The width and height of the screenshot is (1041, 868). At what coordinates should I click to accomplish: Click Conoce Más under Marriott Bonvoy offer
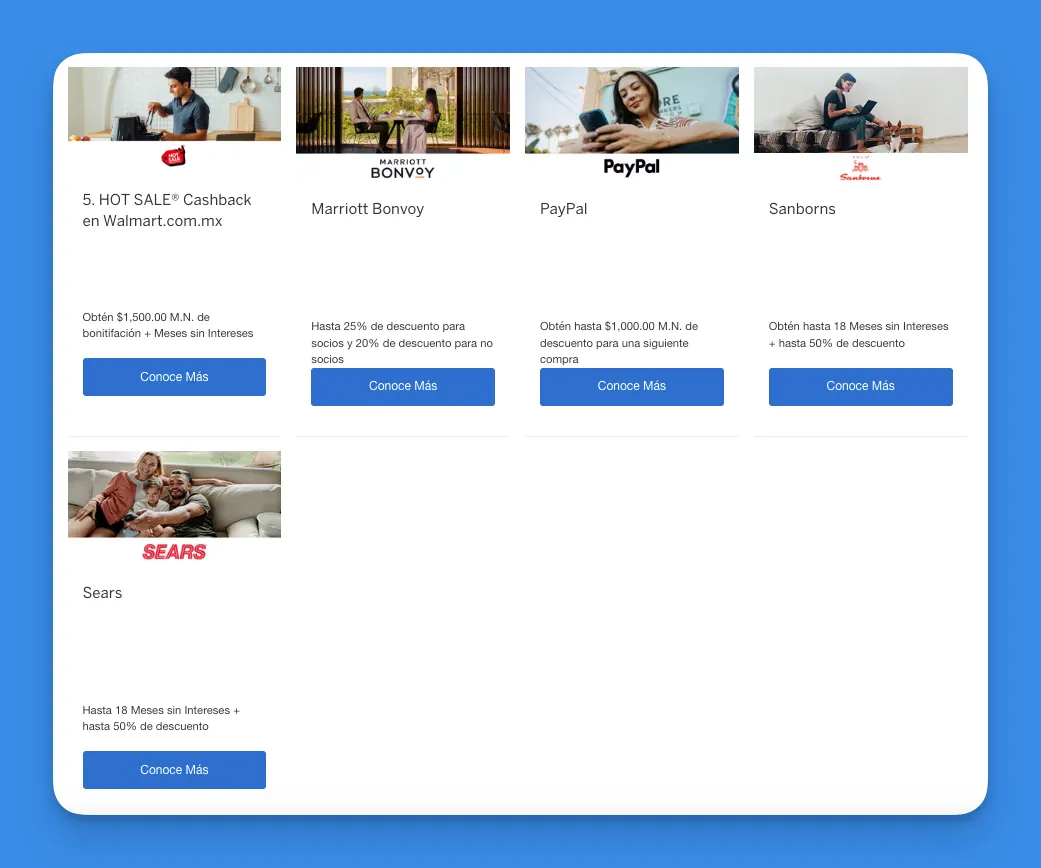[403, 387]
